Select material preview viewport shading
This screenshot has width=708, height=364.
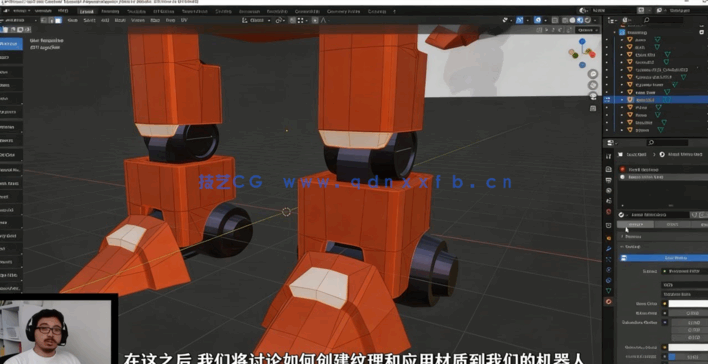[x=580, y=20]
